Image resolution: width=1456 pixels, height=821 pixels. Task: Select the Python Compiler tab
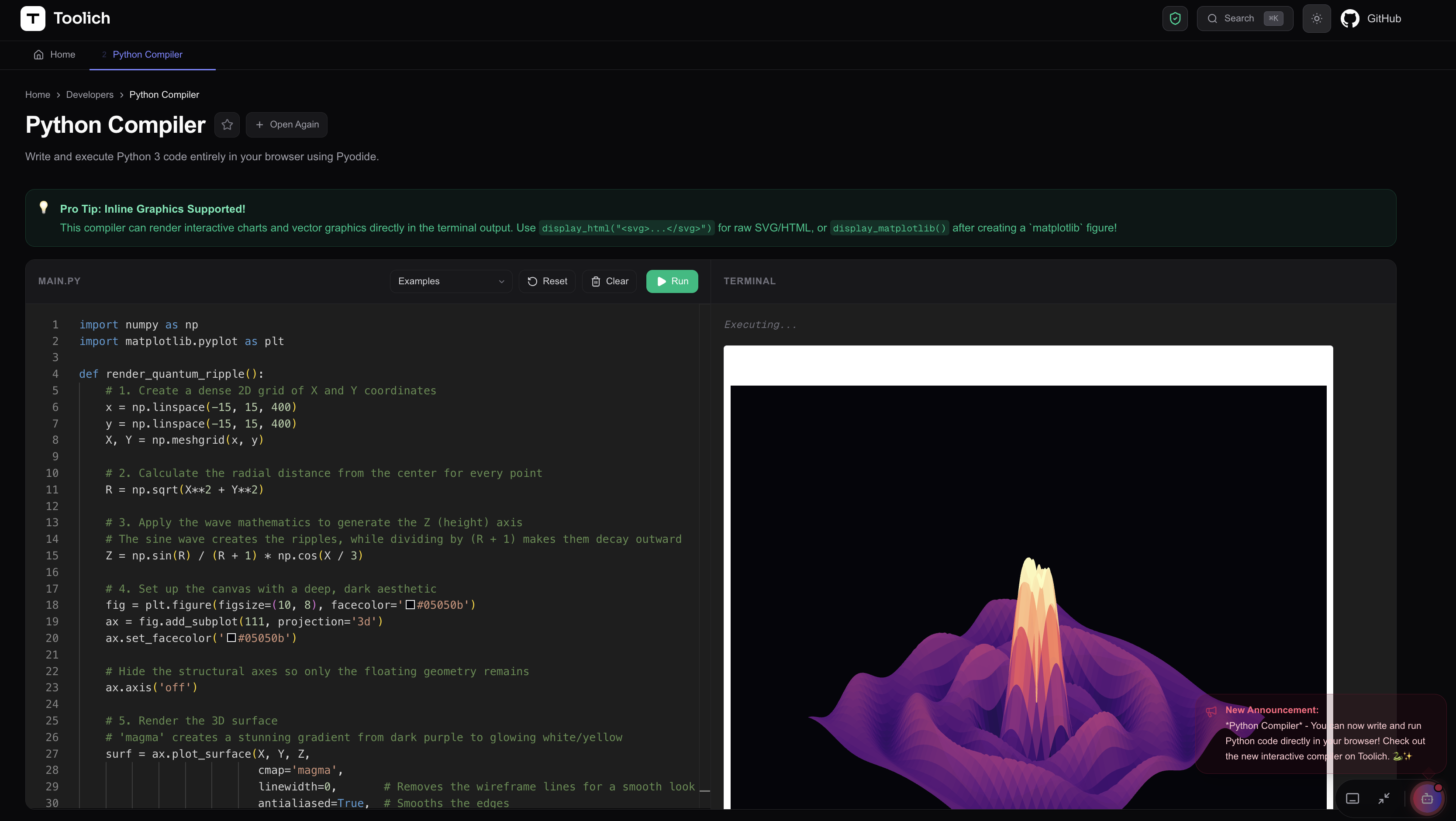point(152,55)
